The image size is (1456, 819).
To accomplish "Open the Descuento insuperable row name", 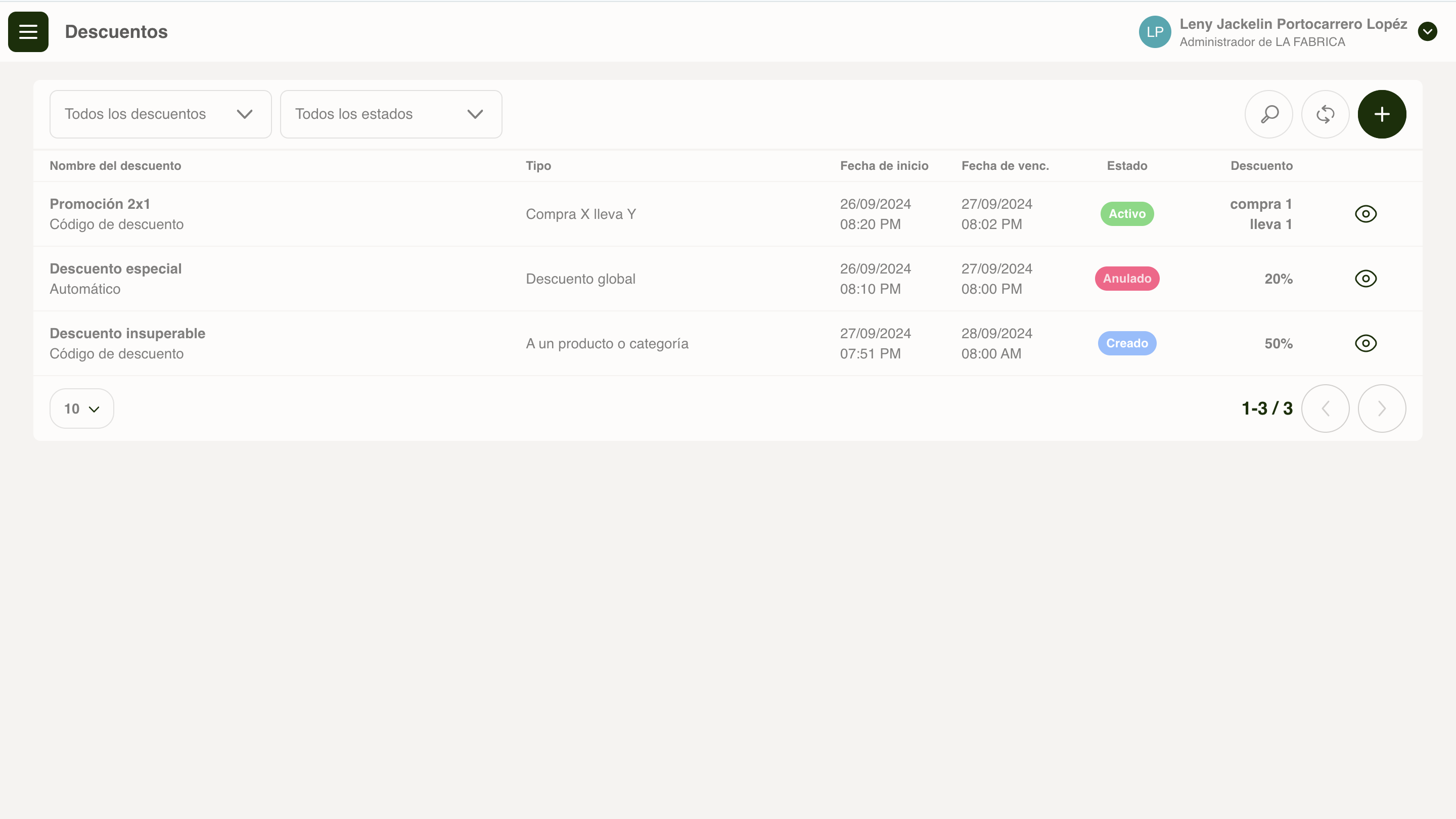I will 127,334.
